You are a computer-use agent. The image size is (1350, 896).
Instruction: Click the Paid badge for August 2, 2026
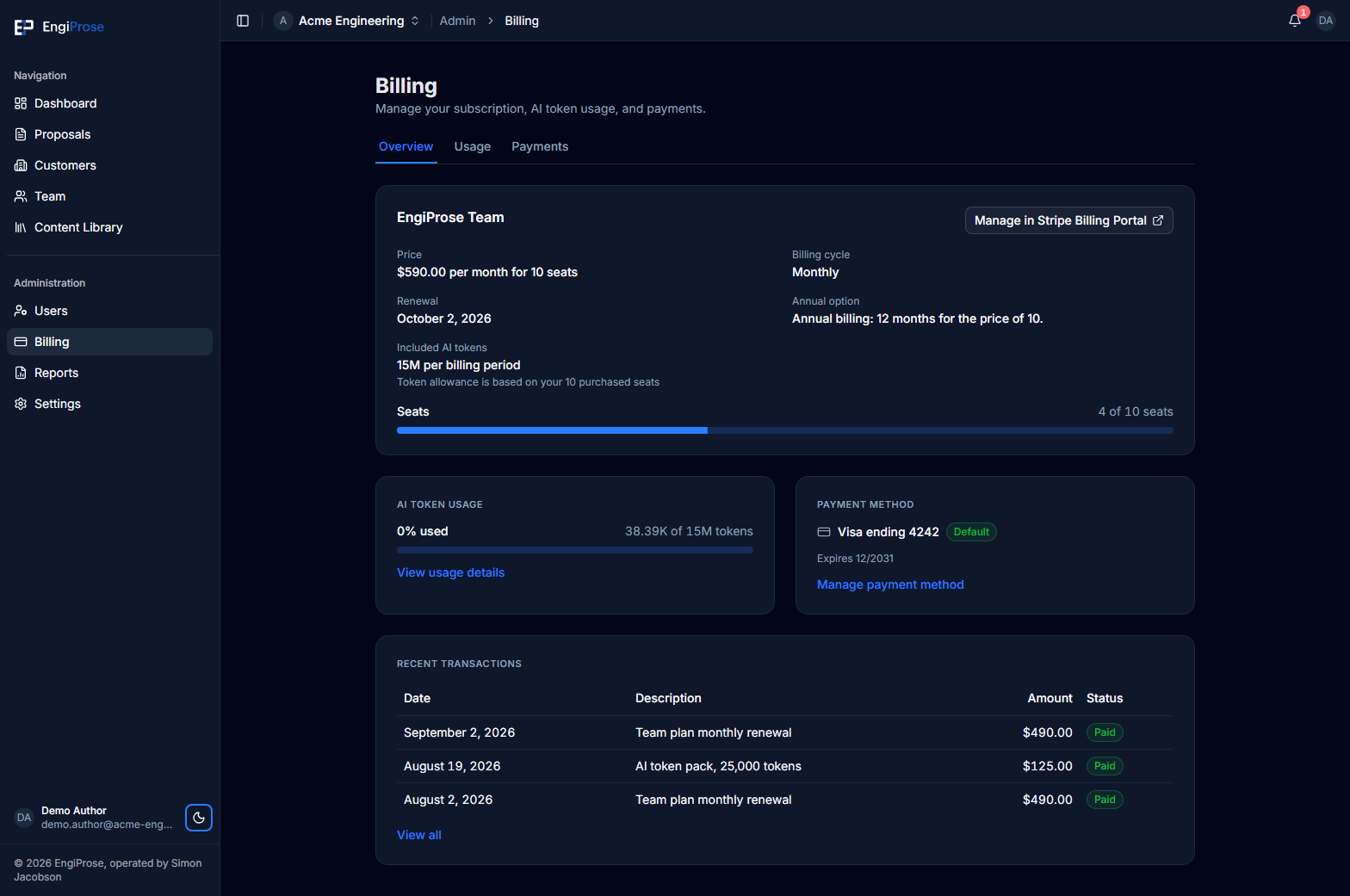pyautogui.click(x=1105, y=800)
